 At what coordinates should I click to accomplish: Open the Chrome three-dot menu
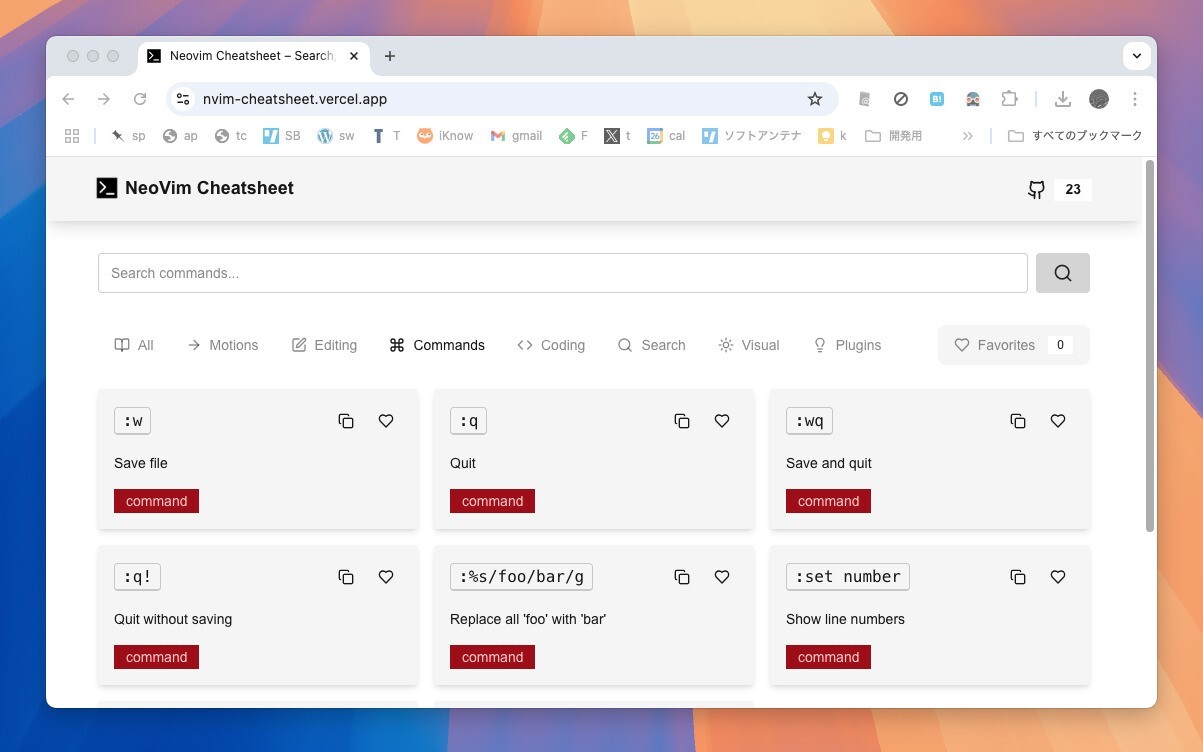[1135, 99]
